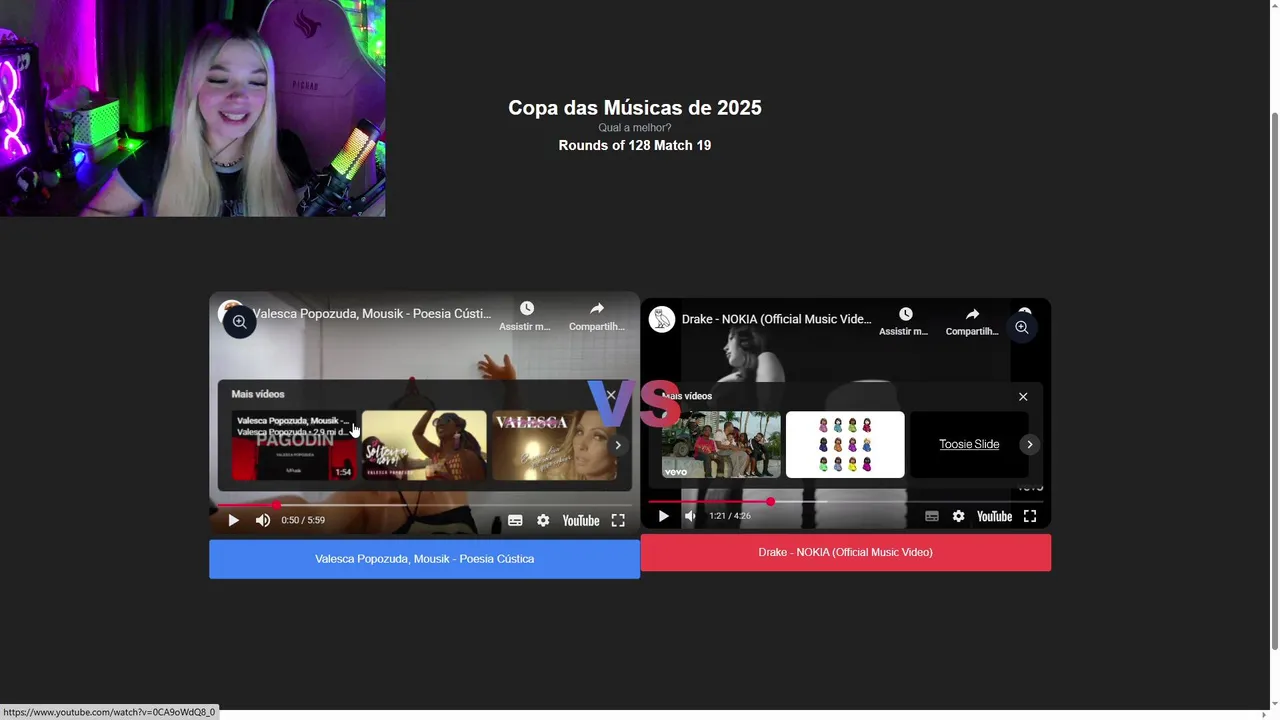Open Drake - NOKIA video title link
The image size is (1280, 720).
(x=777, y=319)
